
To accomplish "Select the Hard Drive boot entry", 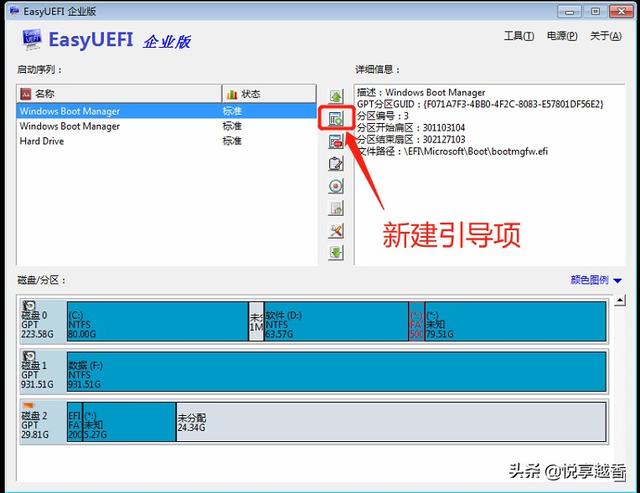I will pyautogui.click(x=167, y=141).
